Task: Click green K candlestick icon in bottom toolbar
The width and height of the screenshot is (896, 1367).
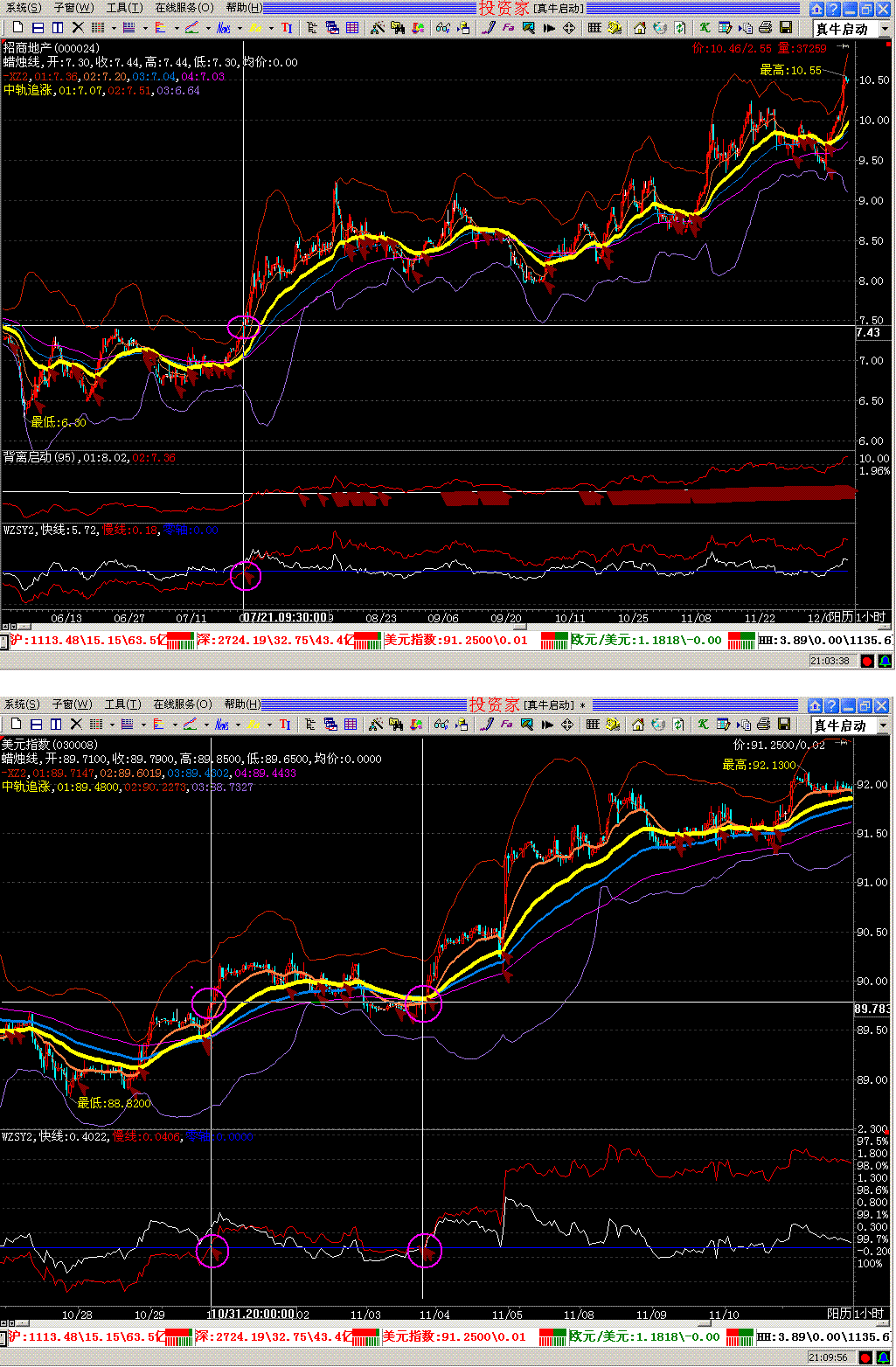Action: pos(702,725)
